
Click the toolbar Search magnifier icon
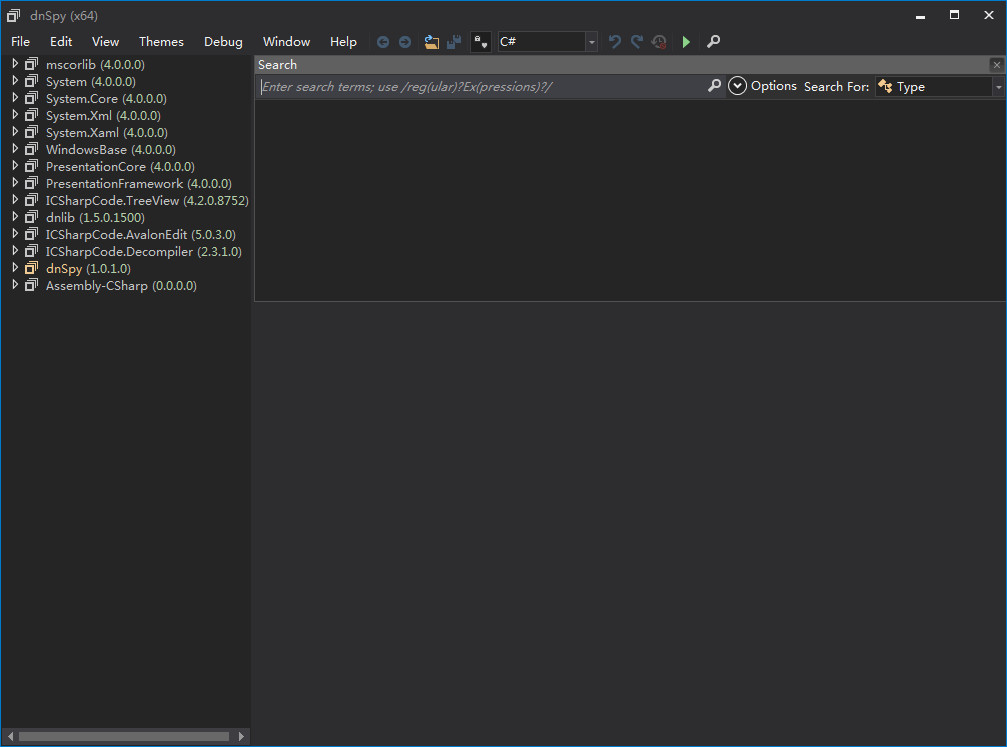[714, 42]
